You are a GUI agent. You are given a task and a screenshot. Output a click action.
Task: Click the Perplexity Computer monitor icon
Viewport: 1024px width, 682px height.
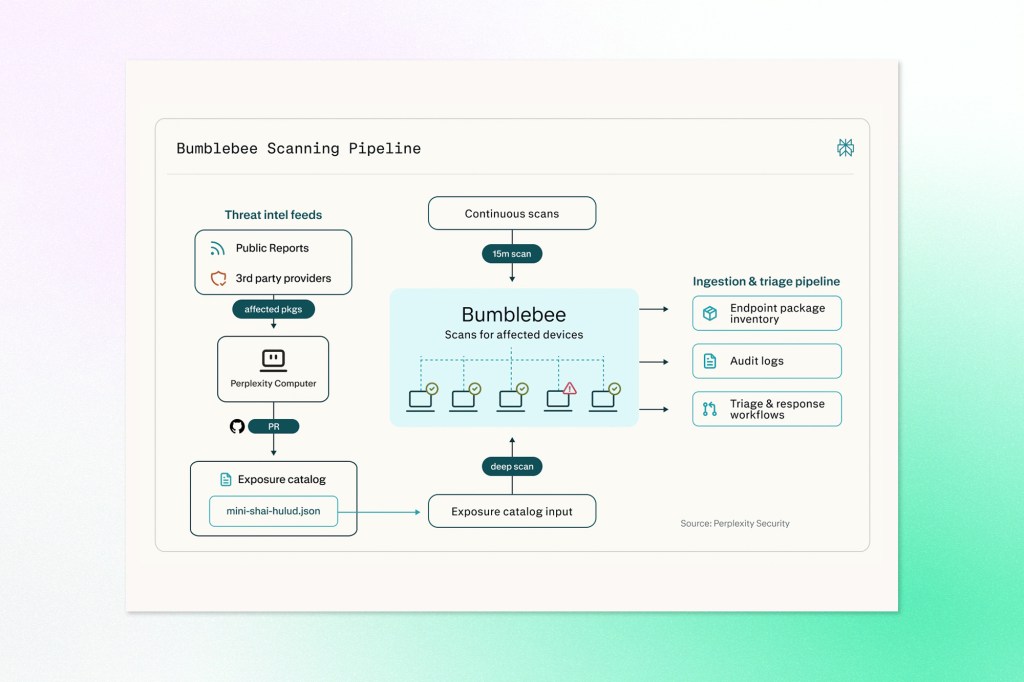pos(273,360)
